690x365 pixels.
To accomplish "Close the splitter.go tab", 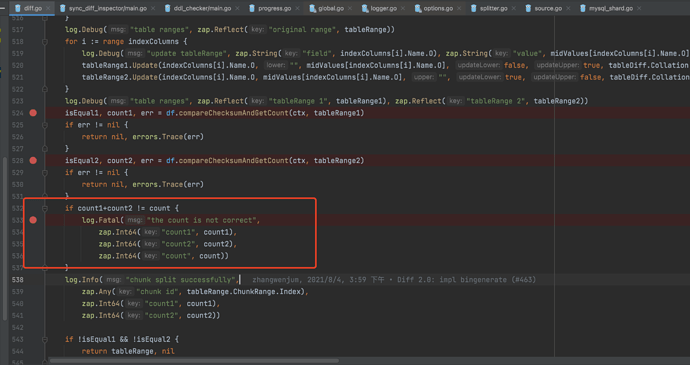I will click(514, 8).
